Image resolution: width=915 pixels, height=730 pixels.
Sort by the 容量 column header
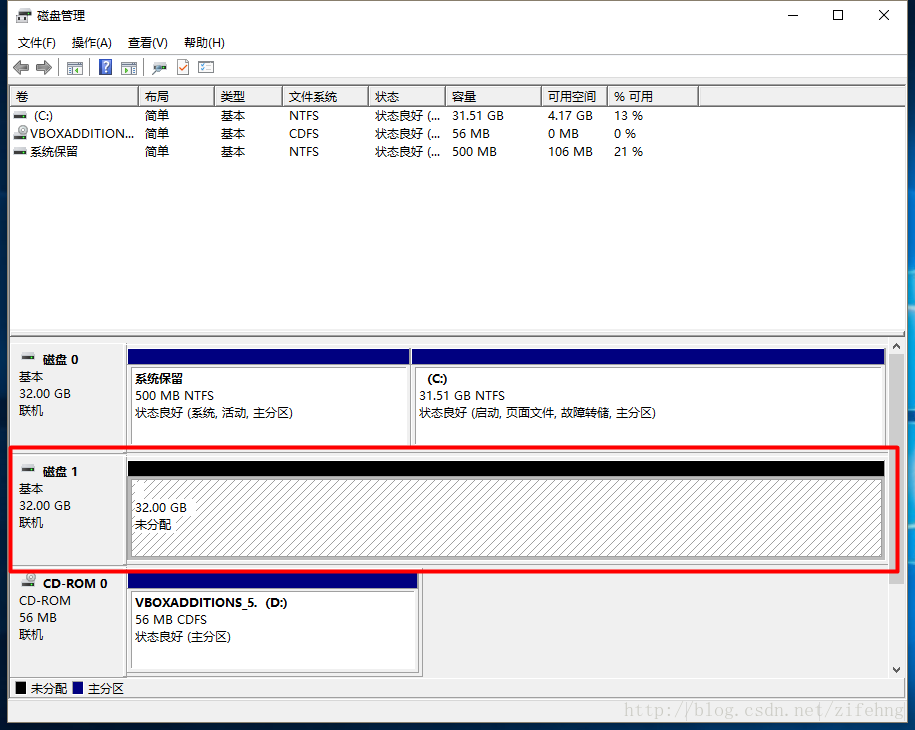(x=494, y=96)
